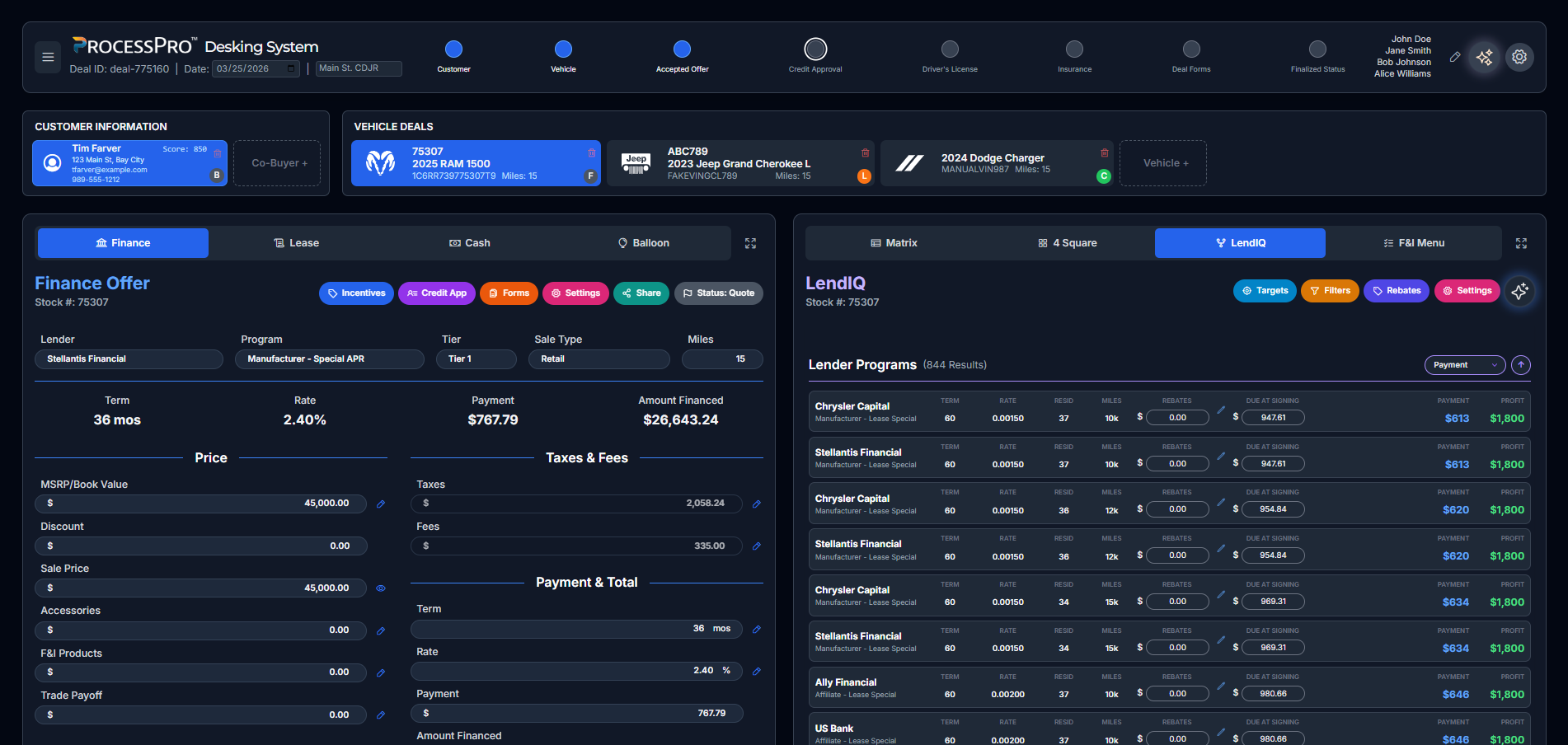Open the Tier 1 dropdown
1568x745 pixels.
477,359
